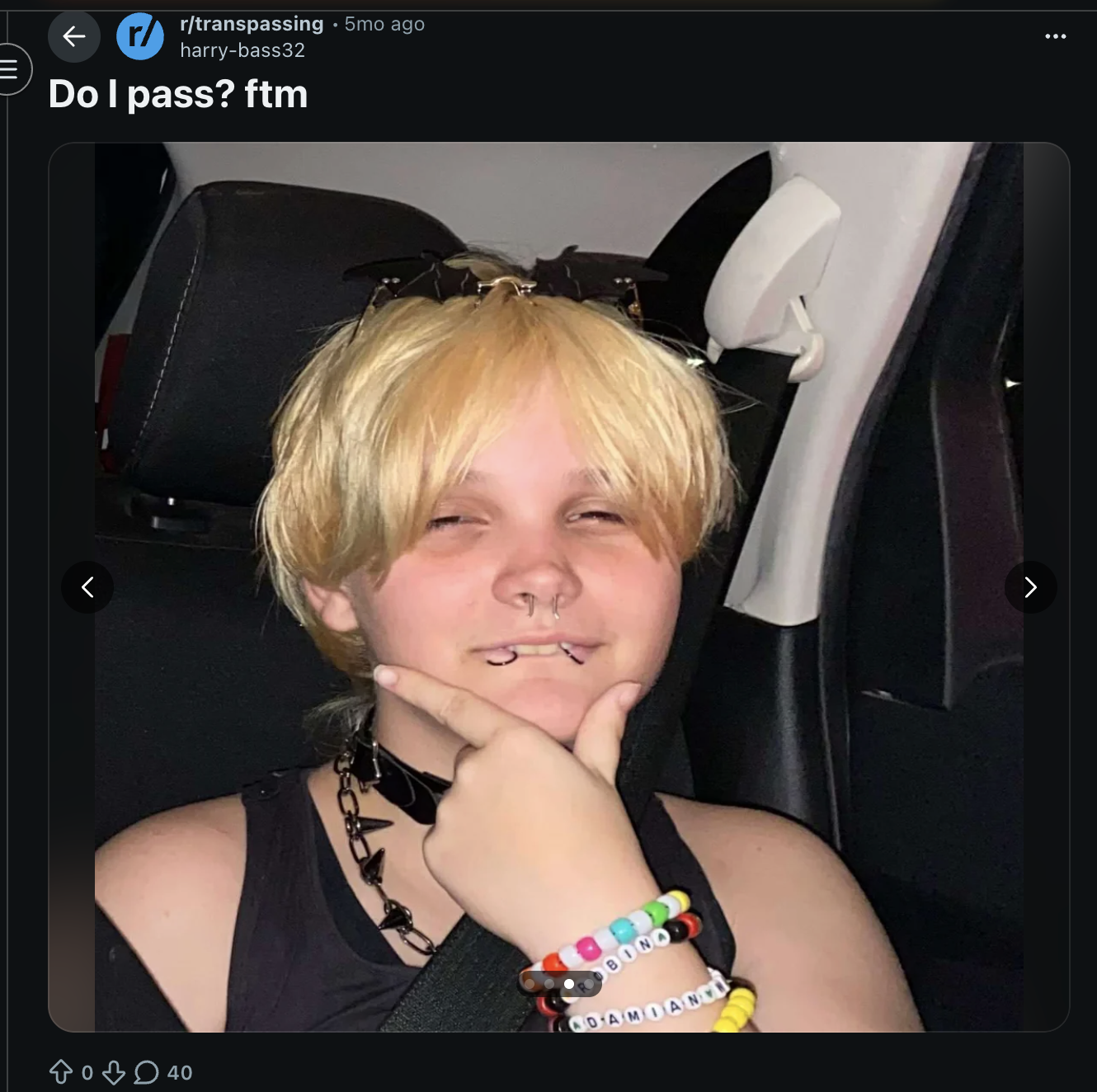Open harry-bass32 user profile
The height and width of the screenshot is (1092, 1097).
pos(242,50)
